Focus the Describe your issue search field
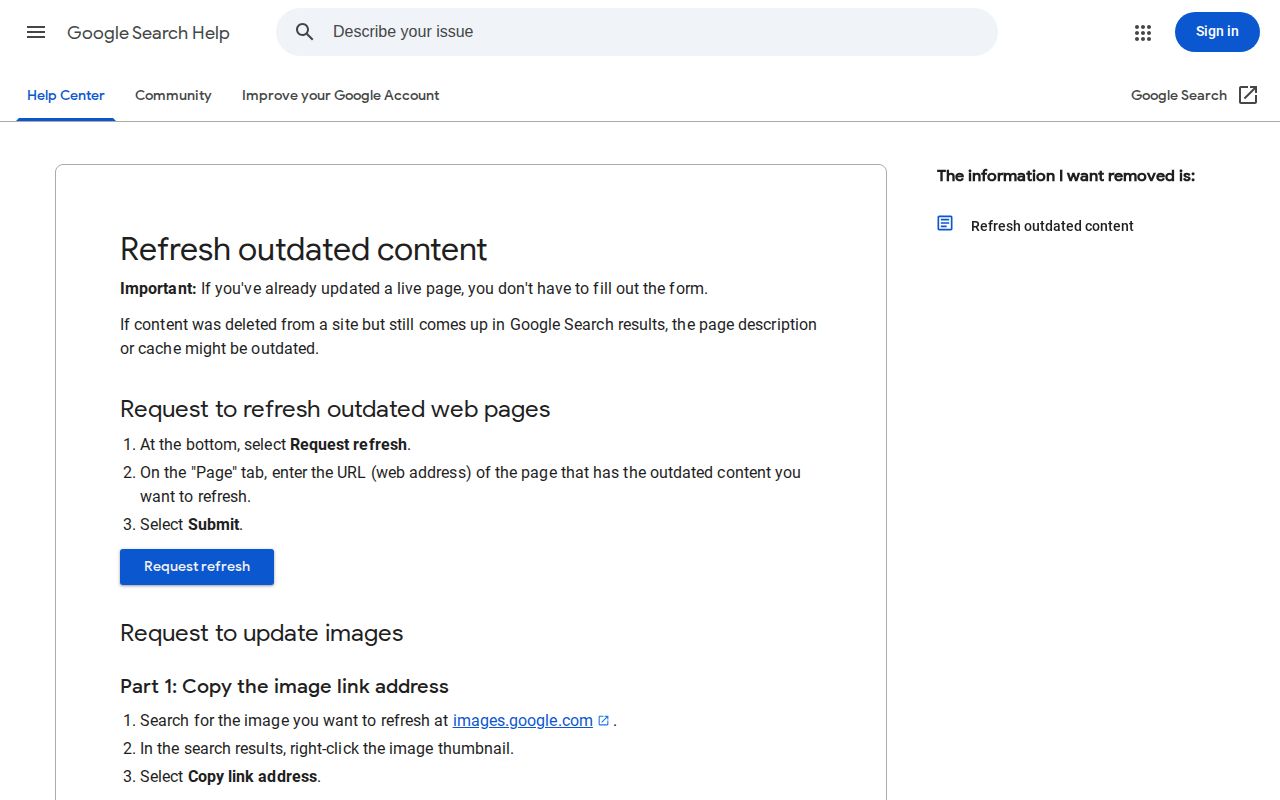Screen dimensions: 1280x800 coord(637,32)
